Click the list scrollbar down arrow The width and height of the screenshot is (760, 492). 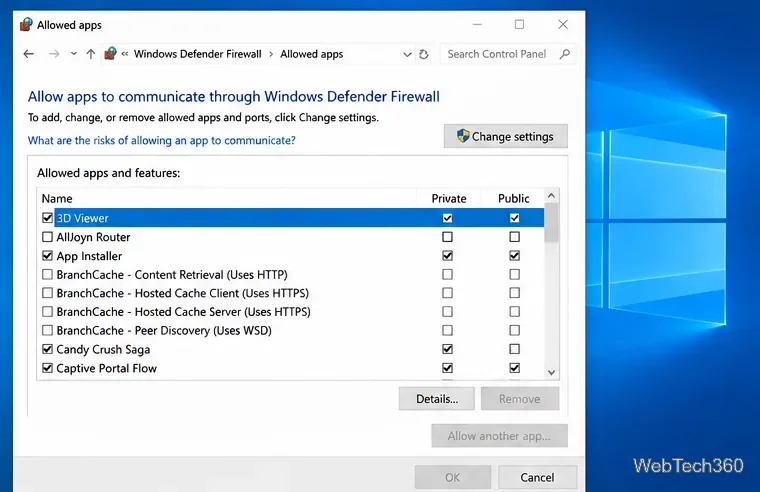[551, 372]
